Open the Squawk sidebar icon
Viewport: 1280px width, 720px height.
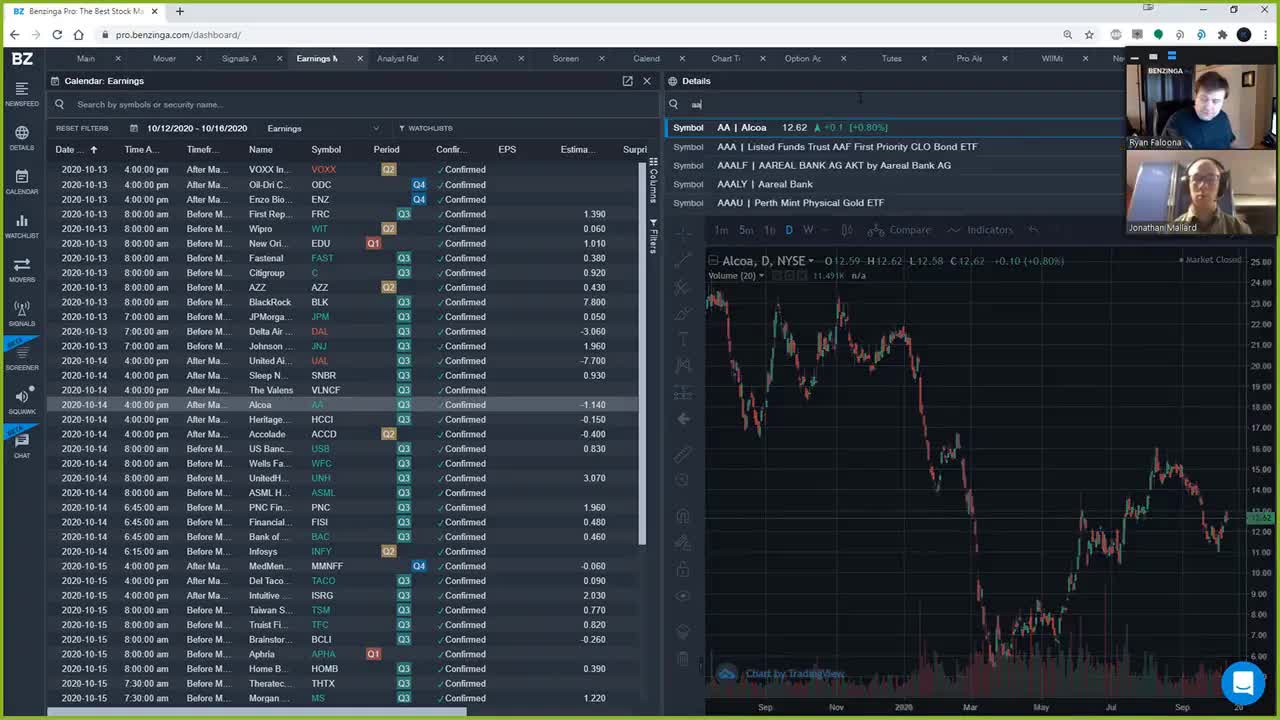(22, 402)
